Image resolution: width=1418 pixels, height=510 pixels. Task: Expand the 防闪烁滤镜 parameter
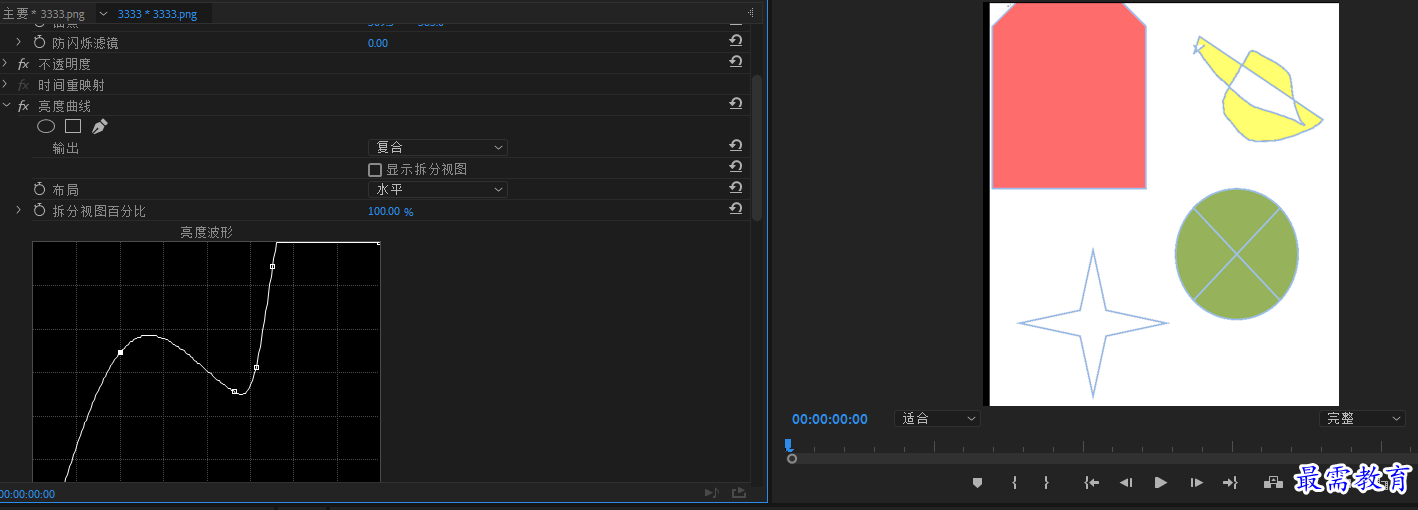pos(18,42)
